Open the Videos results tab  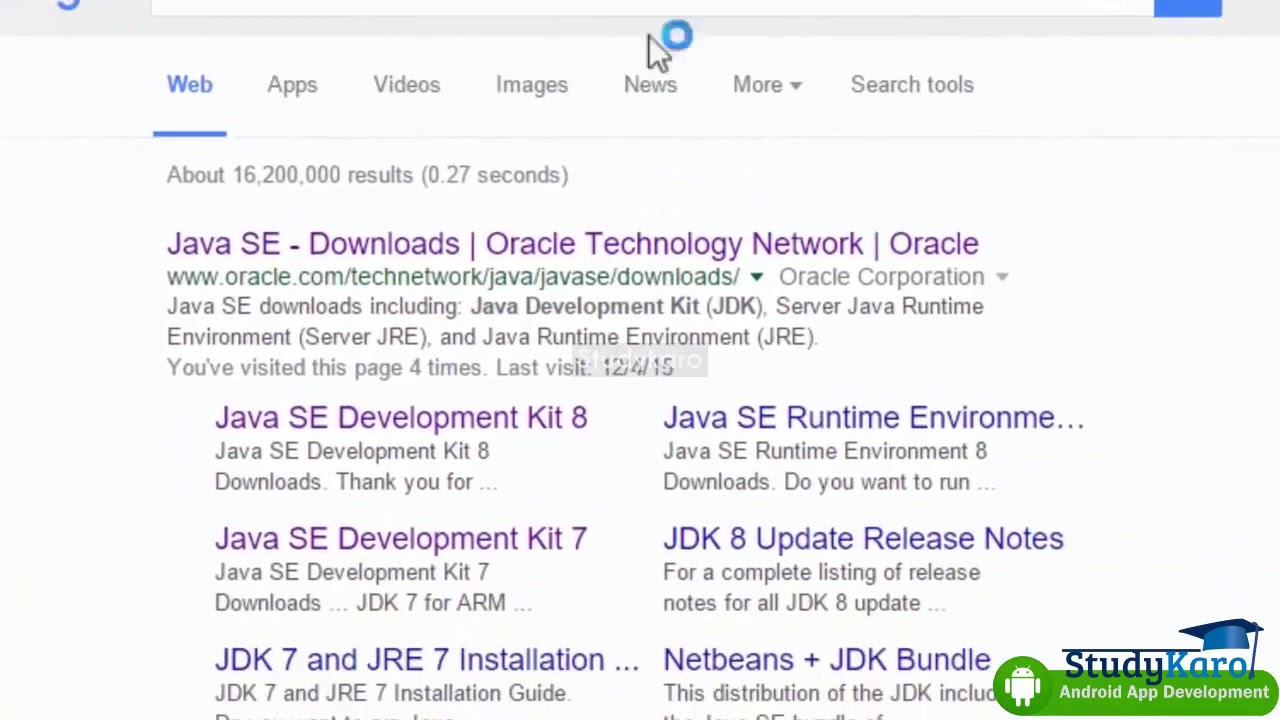point(407,85)
